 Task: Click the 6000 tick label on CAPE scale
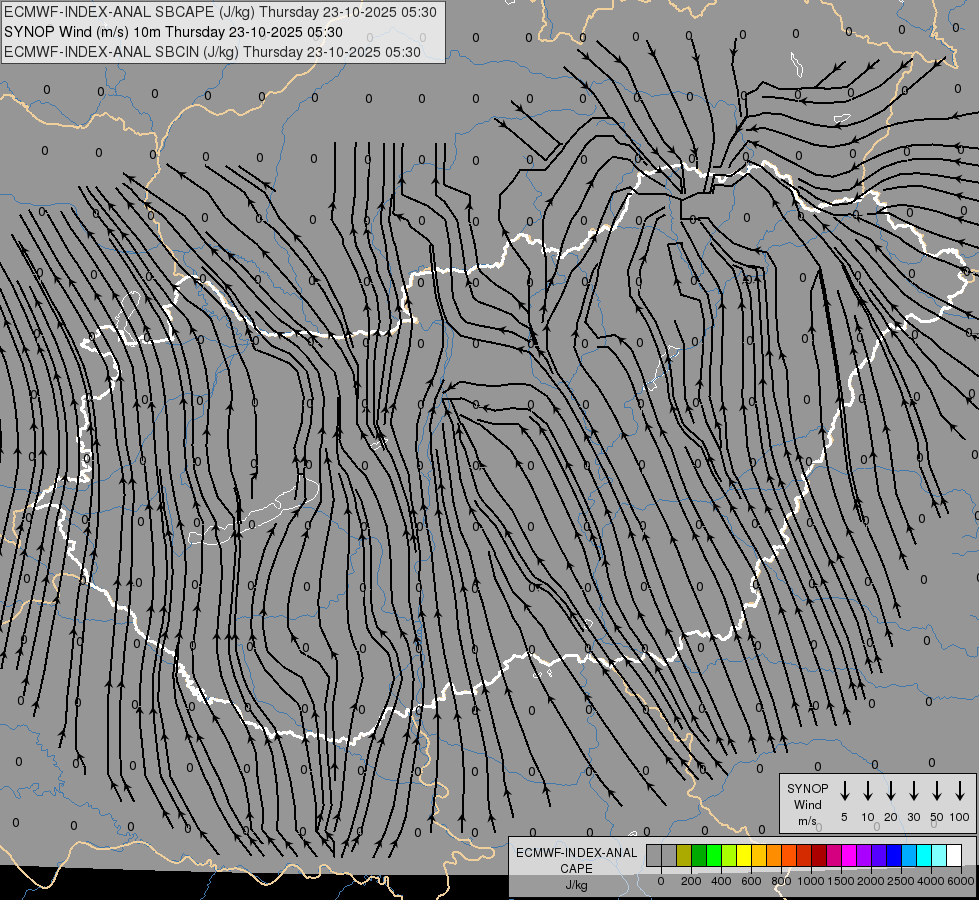tap(961, 881)
